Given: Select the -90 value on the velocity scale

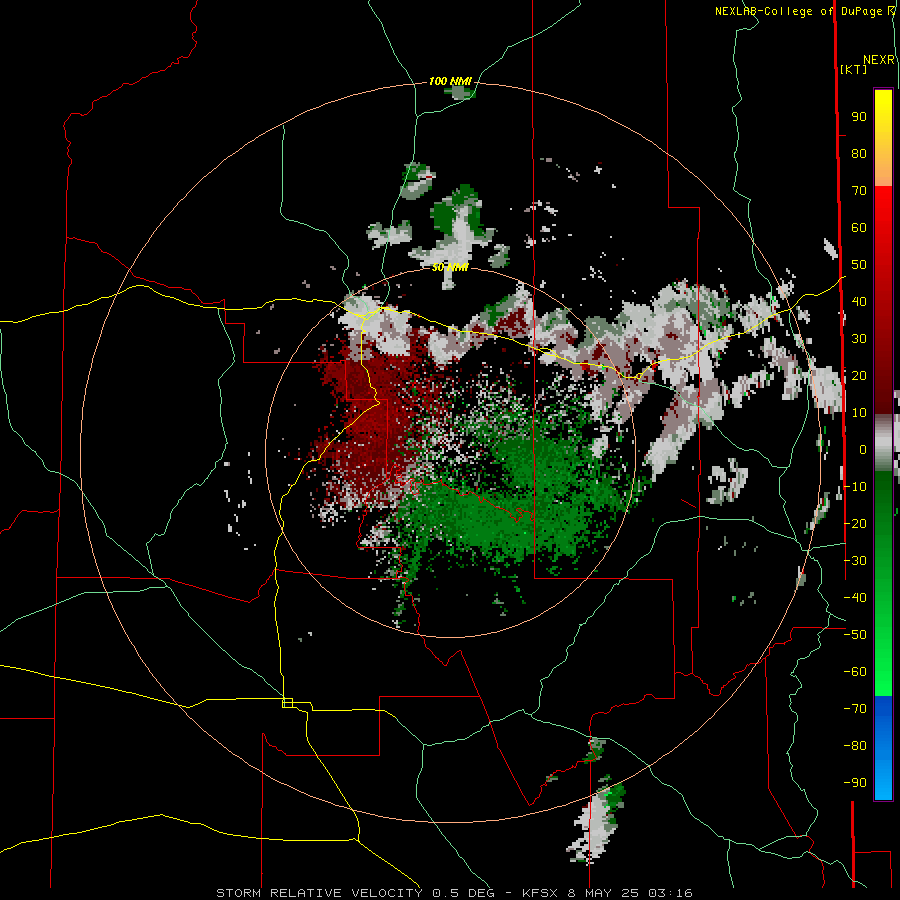Looking at the screenshot, I should 855,783.
